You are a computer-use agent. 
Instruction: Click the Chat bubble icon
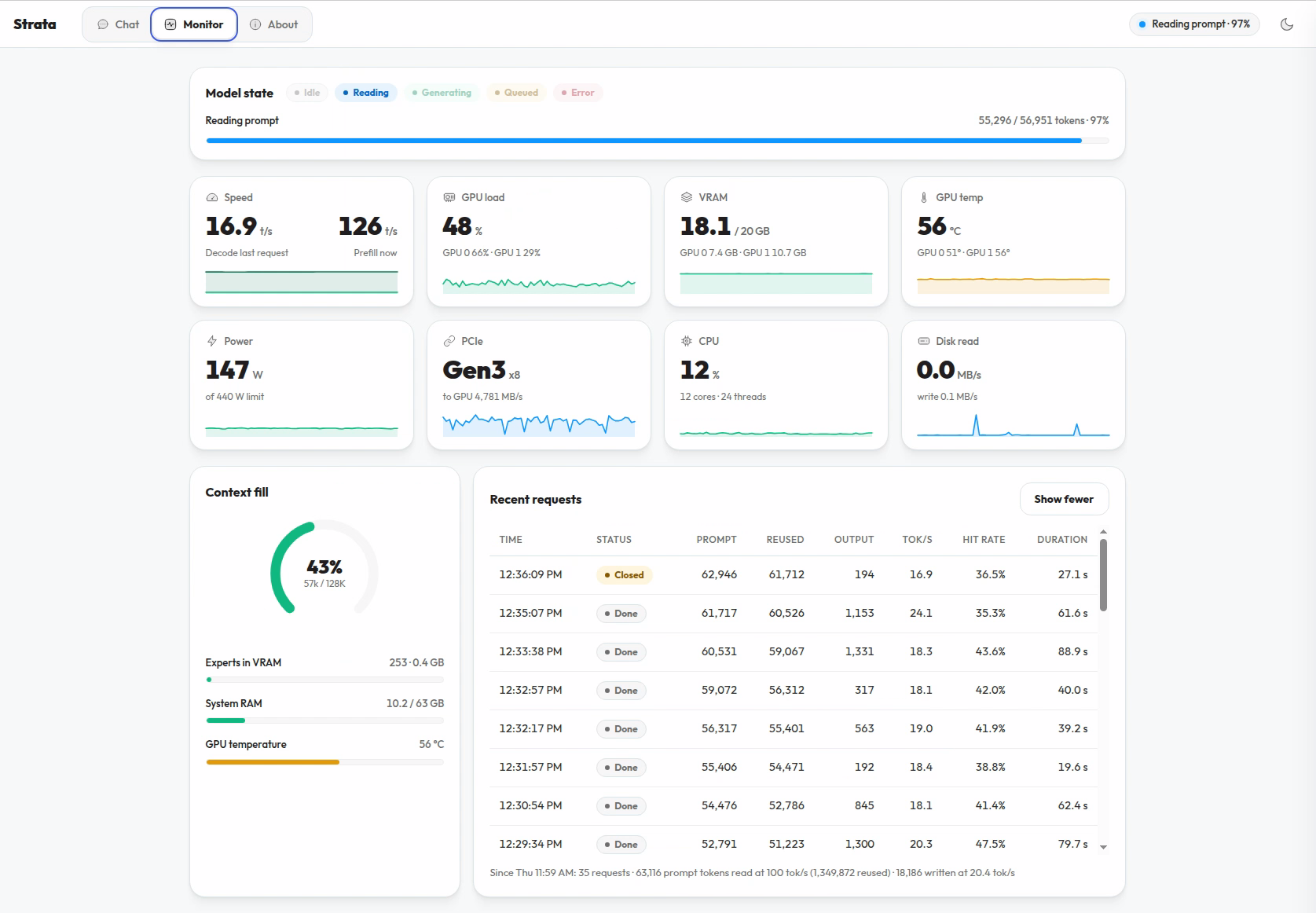coord(103,24)
